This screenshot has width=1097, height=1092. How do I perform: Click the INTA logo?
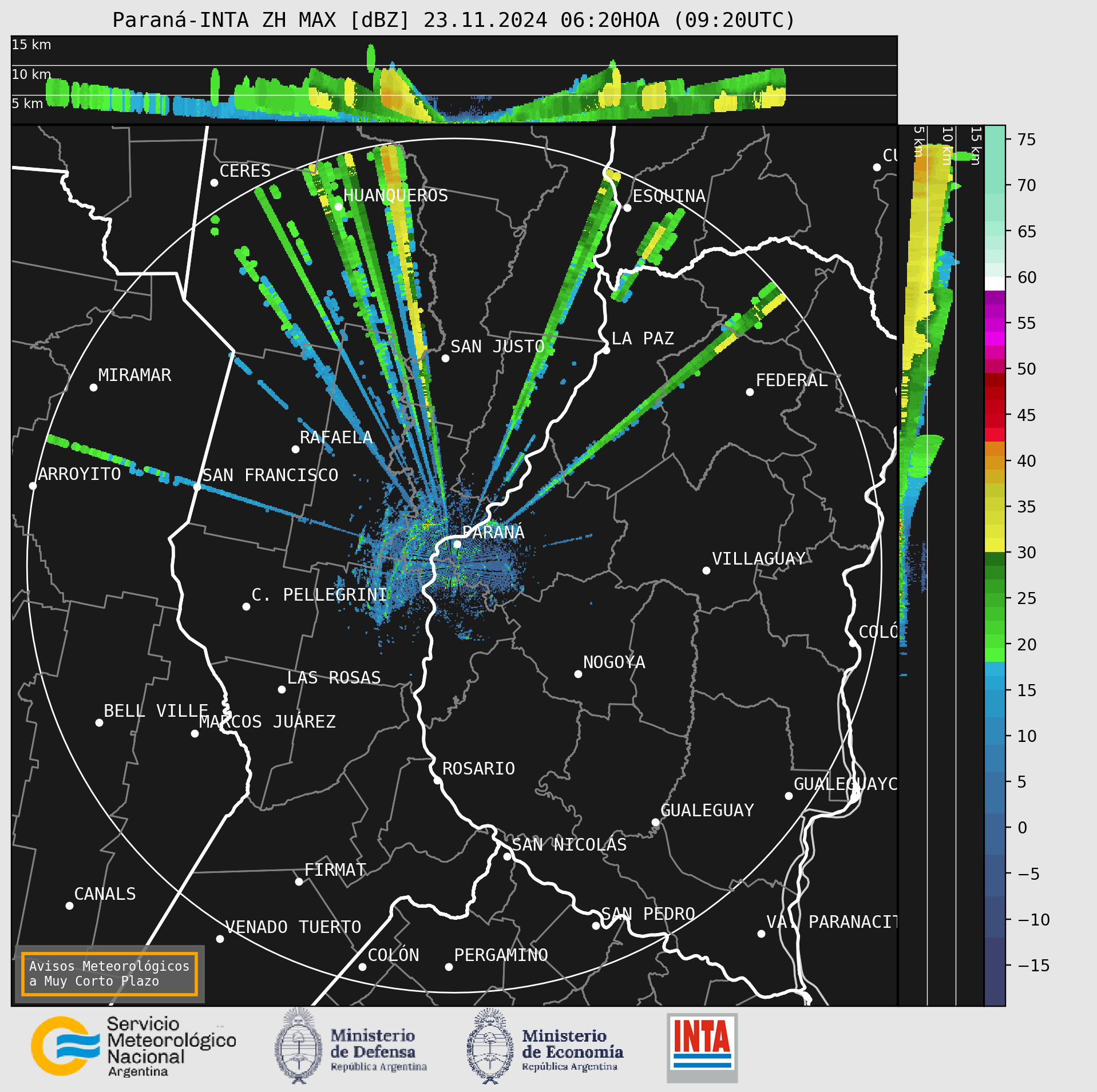tap(702, 1048)
